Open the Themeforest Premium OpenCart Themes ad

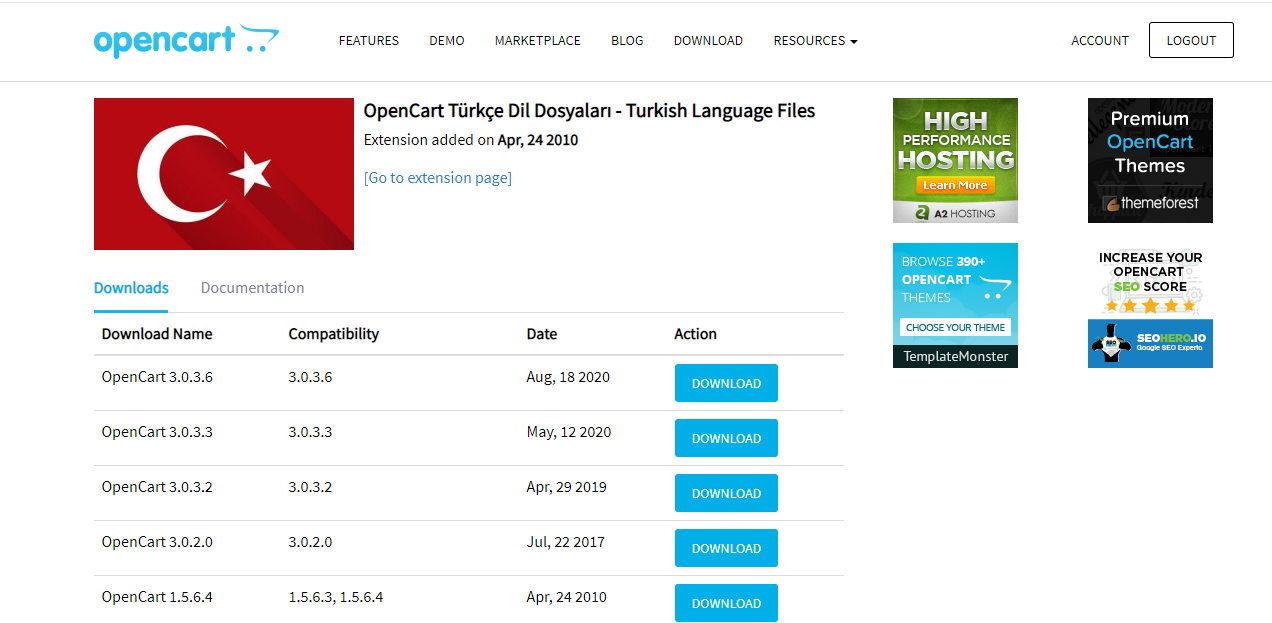(1150, 160)
